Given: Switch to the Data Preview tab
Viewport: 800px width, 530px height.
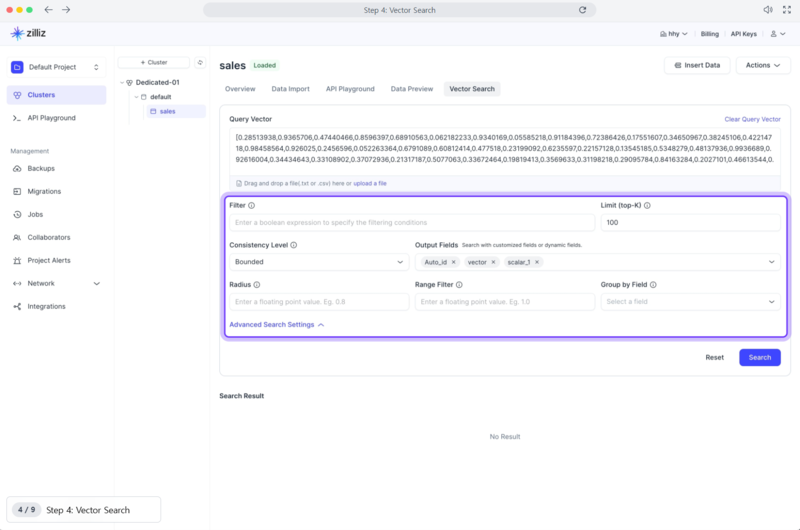Looking at the screenshot, I should 412,89.
